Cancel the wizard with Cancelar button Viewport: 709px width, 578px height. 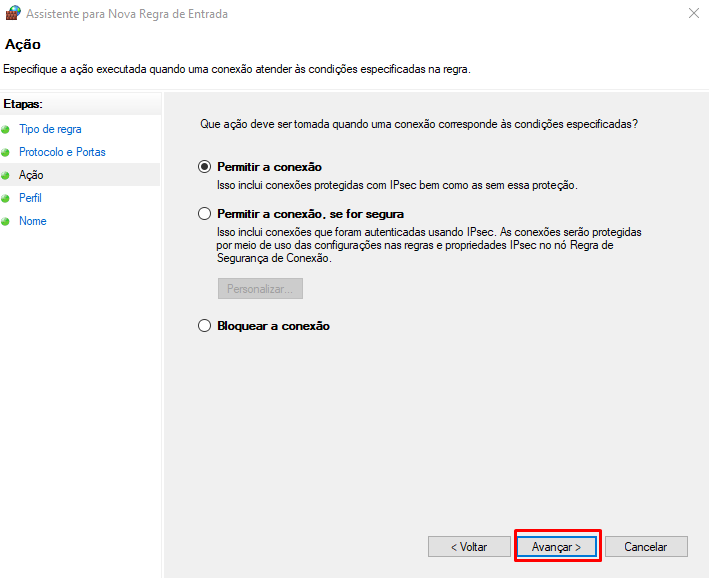pyautogui.click(x=646, y=547)
